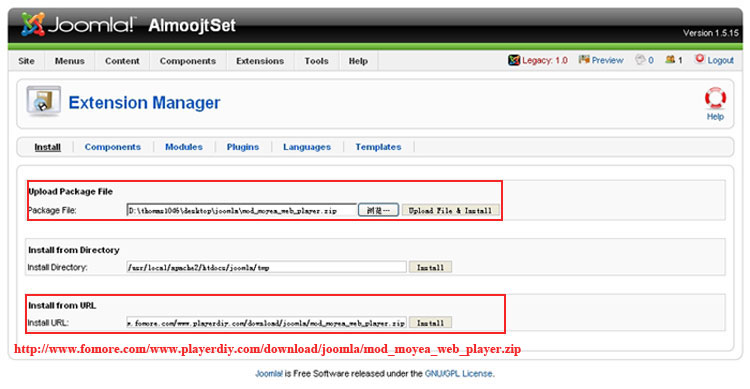Open the messages icon showing 0
Viewport: 750px width, 389px height.
coord(640,60)
